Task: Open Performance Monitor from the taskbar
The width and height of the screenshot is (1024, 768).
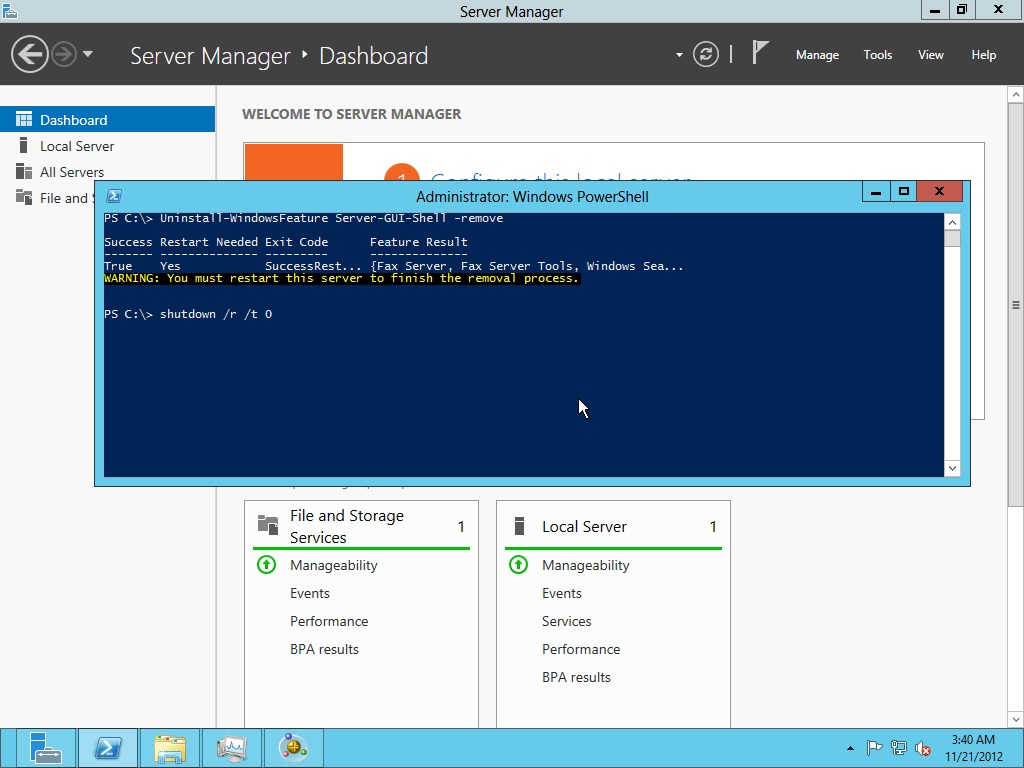Action: pos(231,747)
